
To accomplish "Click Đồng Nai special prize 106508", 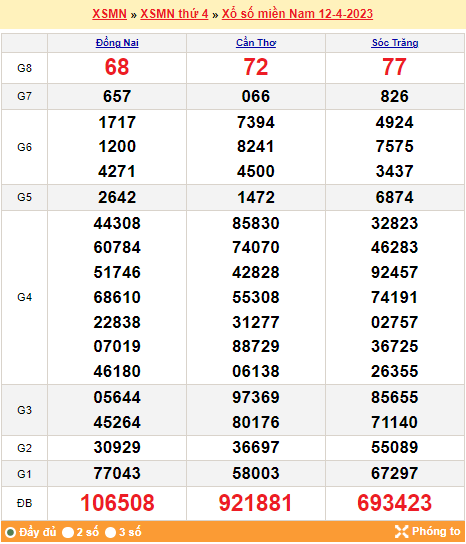I will (x=117, y=503).
